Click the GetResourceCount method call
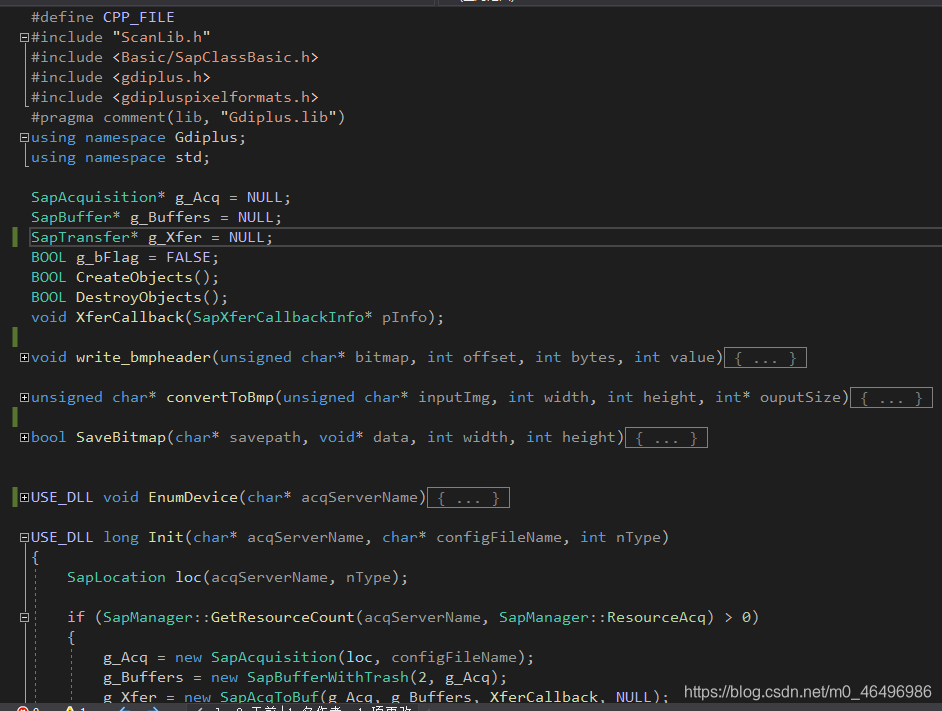 coord(282,617)
